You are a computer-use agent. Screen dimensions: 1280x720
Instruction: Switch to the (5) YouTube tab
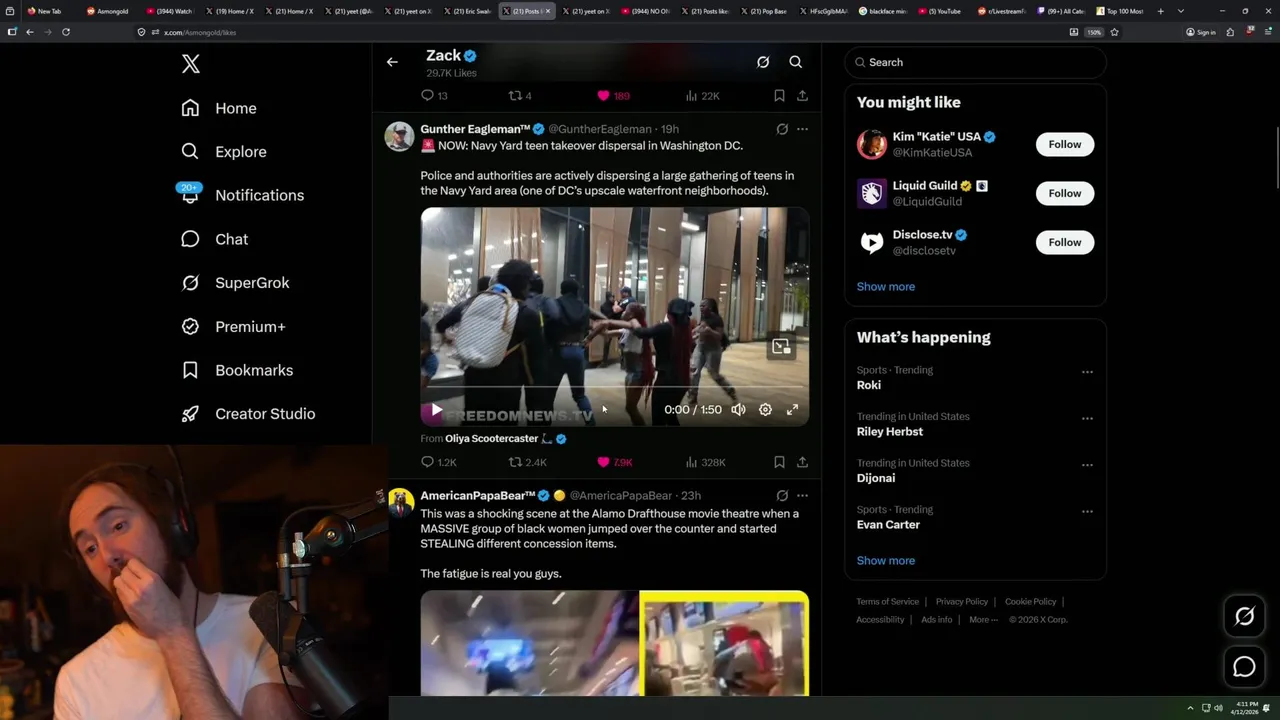point(941,11)
